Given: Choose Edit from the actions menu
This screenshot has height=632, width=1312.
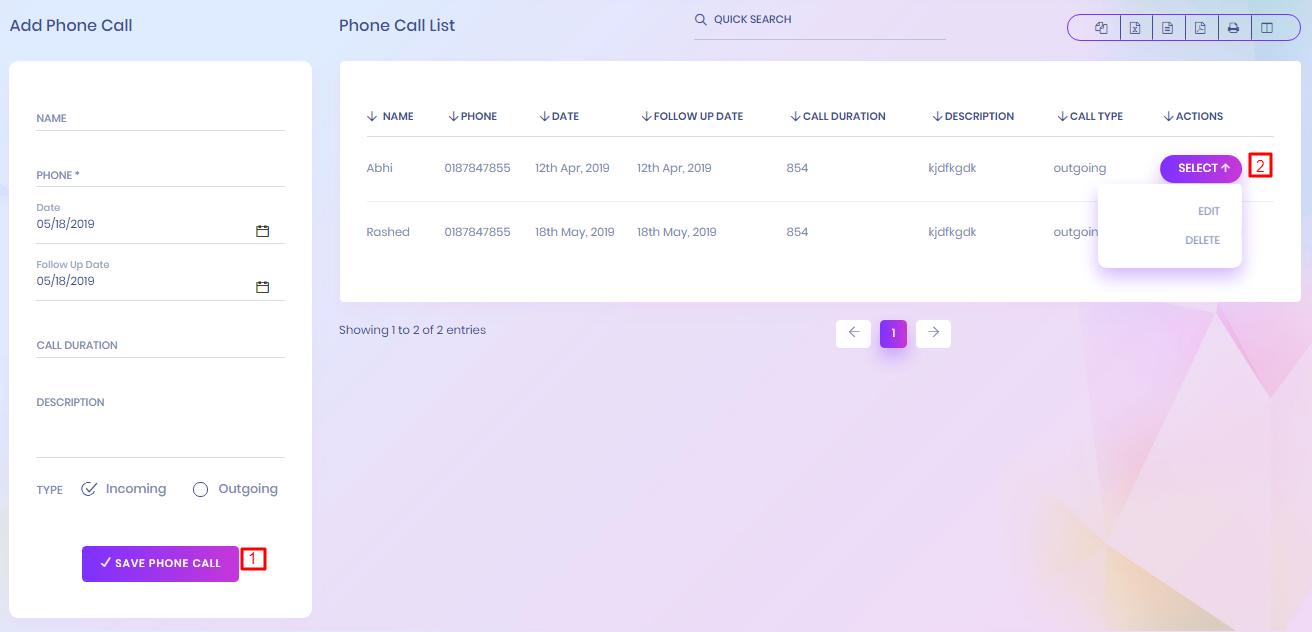Looking at the screenshot, I should [1208, 212].
